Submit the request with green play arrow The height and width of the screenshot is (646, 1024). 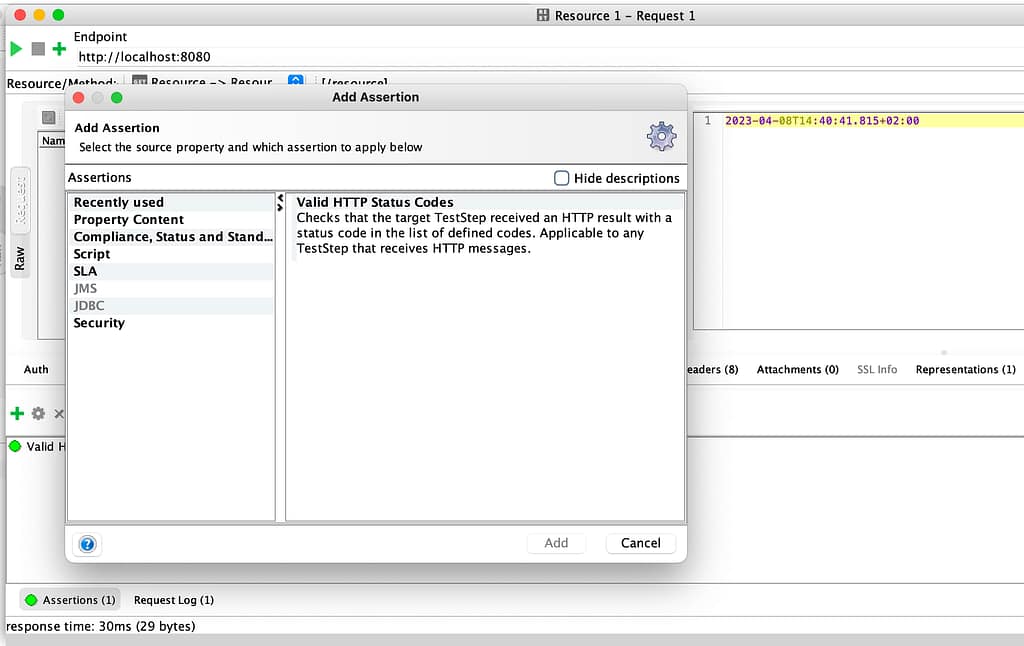pos(15,49)
